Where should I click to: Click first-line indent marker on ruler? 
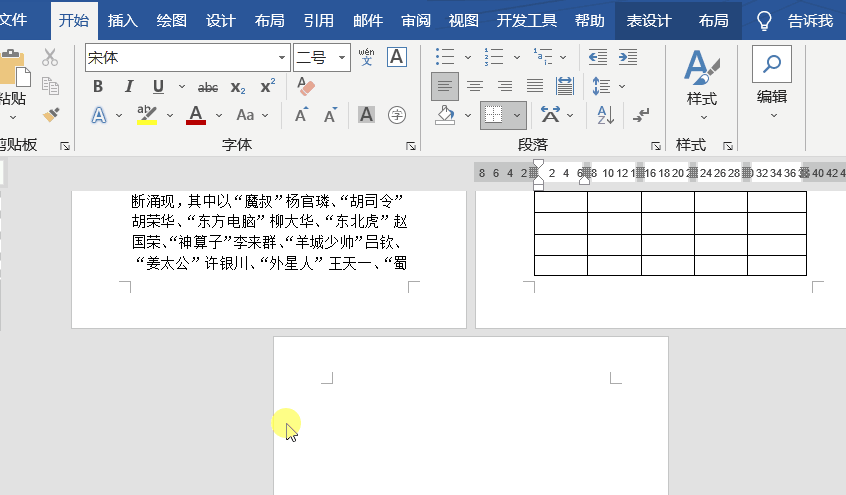538,165
